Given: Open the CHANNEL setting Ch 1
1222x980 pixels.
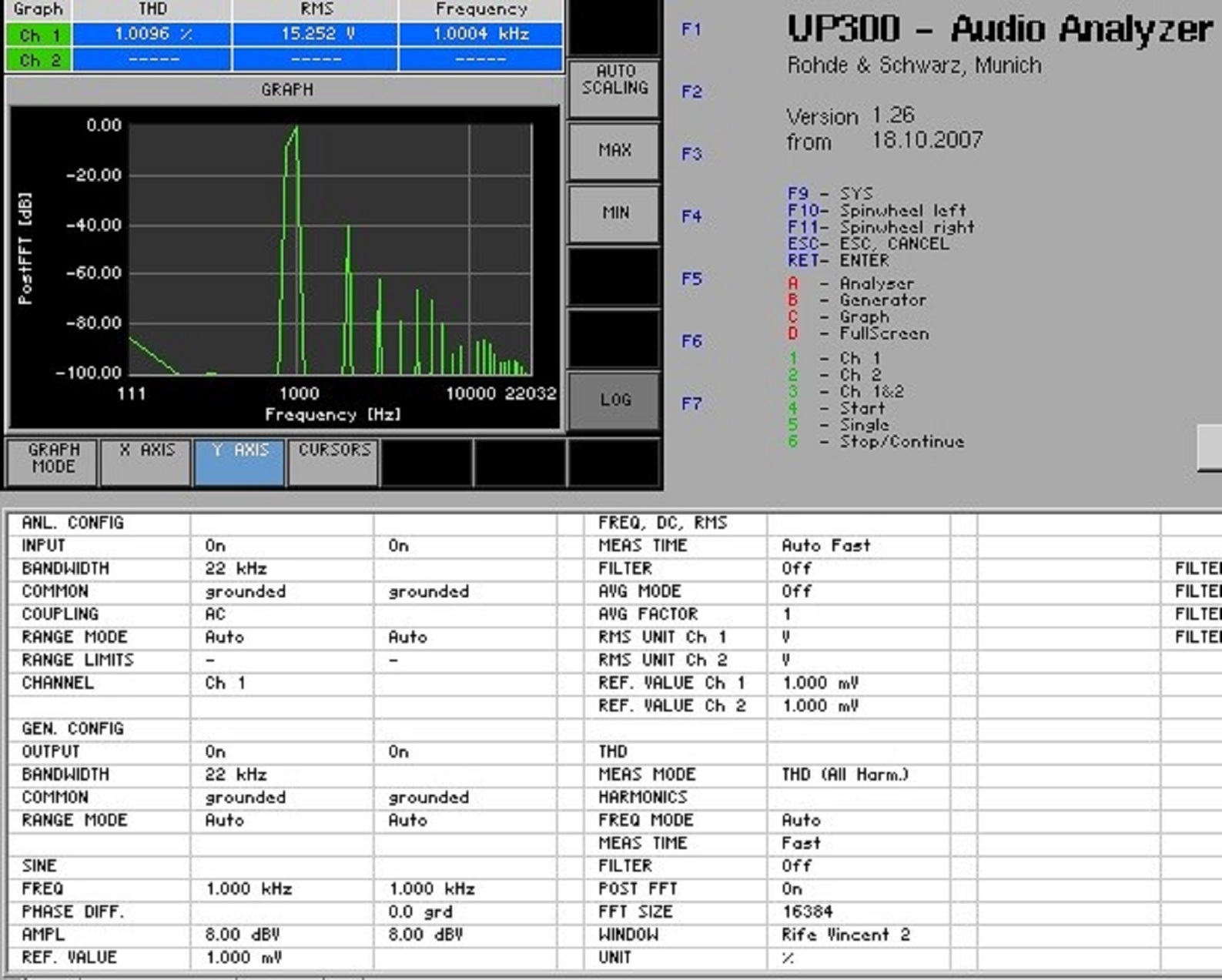Looking at the screenshot, I should pos(224,683).
